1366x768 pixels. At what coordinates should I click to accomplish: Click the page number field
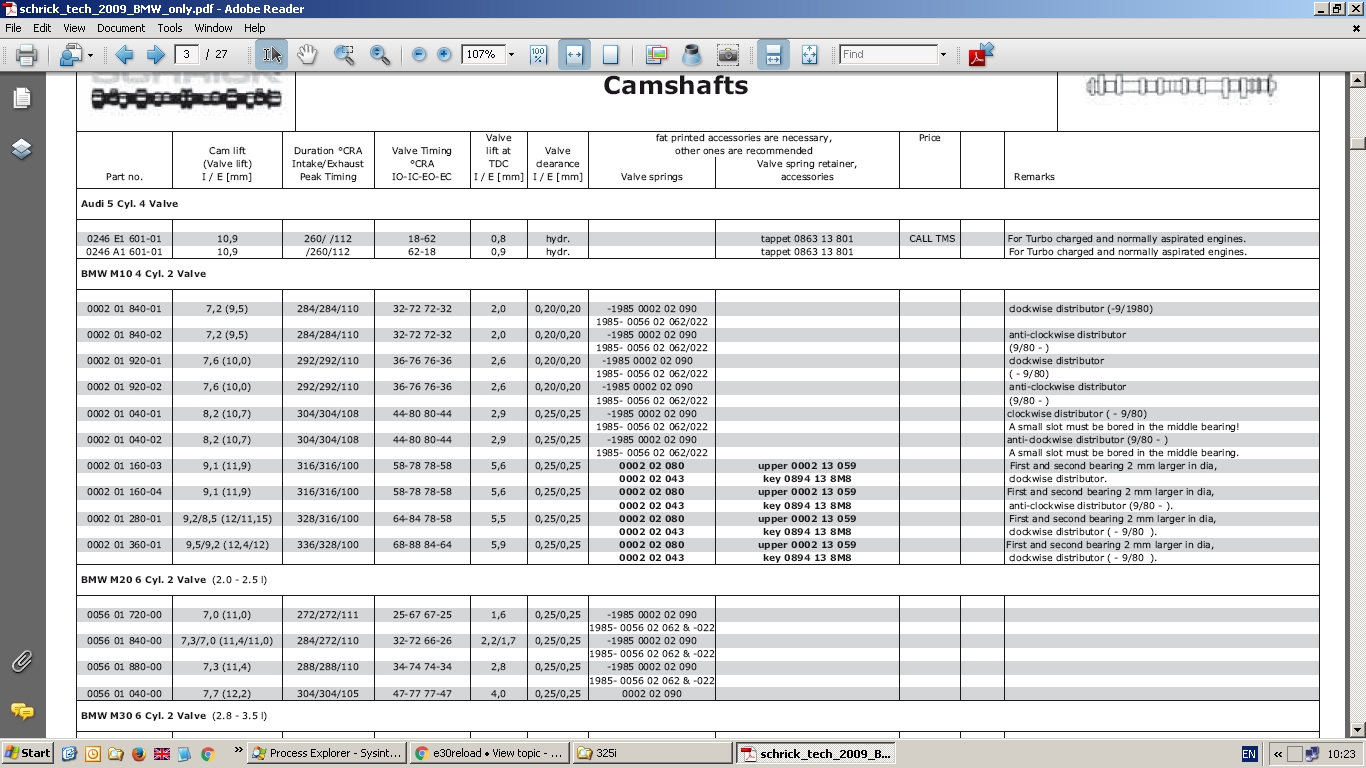(186, 54)
